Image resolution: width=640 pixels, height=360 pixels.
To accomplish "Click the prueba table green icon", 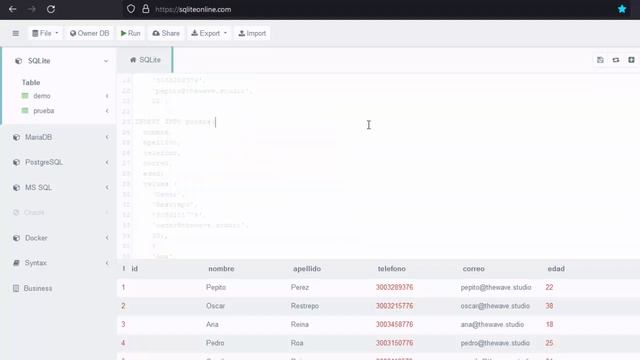I will [x=25, y=111].
